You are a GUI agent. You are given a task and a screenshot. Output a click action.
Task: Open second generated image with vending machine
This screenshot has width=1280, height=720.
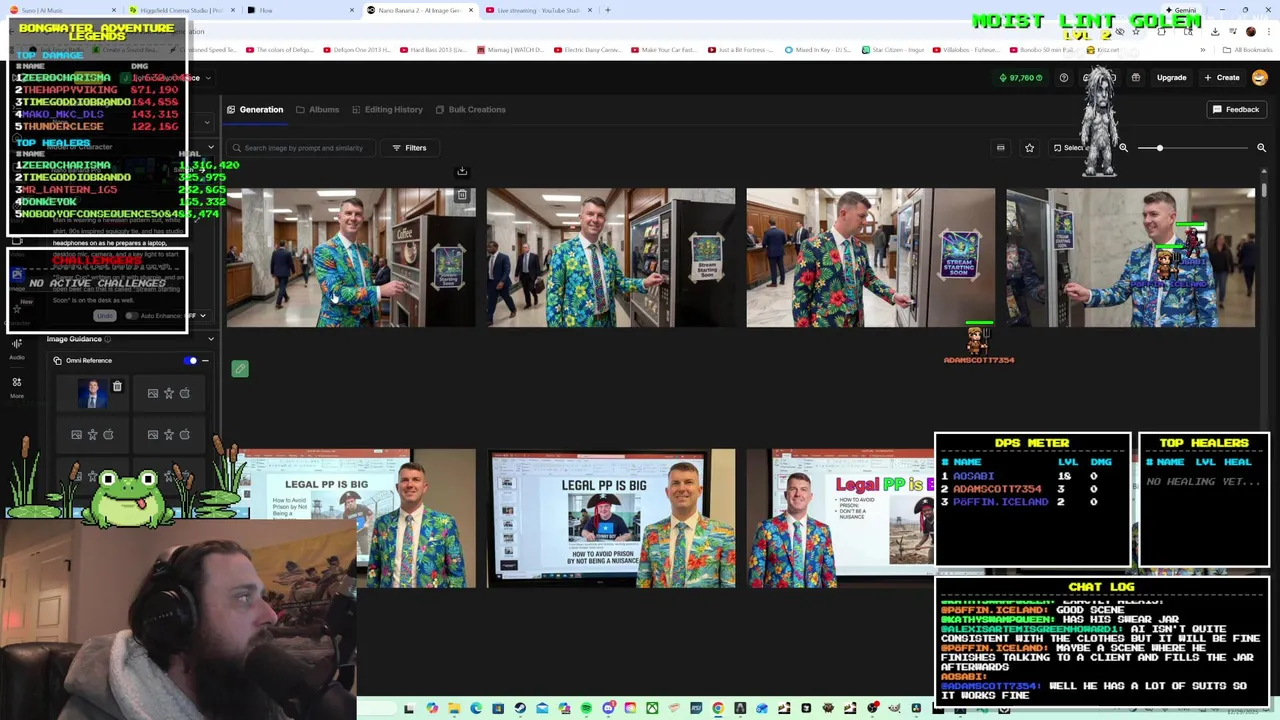611,258
